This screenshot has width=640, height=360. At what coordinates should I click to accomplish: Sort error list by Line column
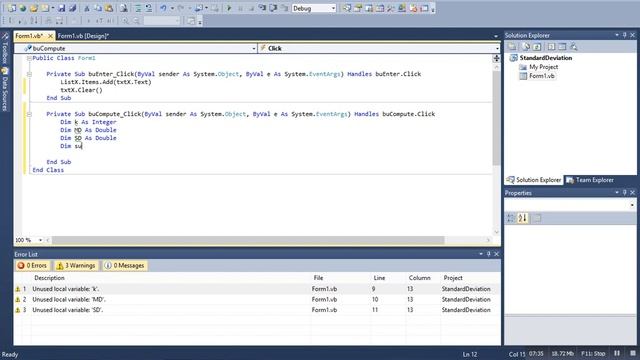379,278
